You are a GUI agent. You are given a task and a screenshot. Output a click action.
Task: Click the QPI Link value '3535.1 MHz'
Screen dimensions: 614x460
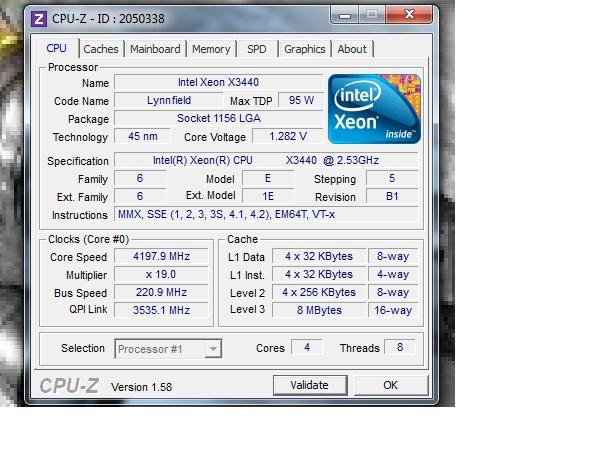(x=161, y=310)
